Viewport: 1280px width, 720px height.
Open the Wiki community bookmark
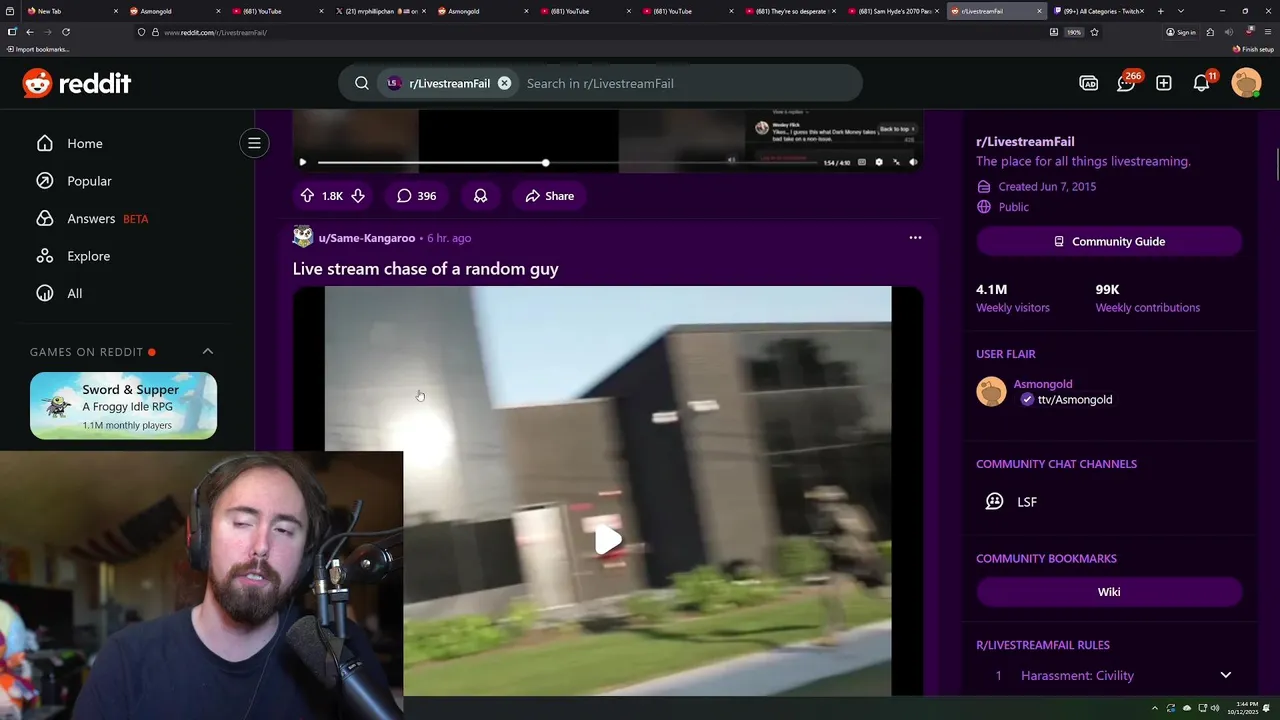(x=1109, y=592)
